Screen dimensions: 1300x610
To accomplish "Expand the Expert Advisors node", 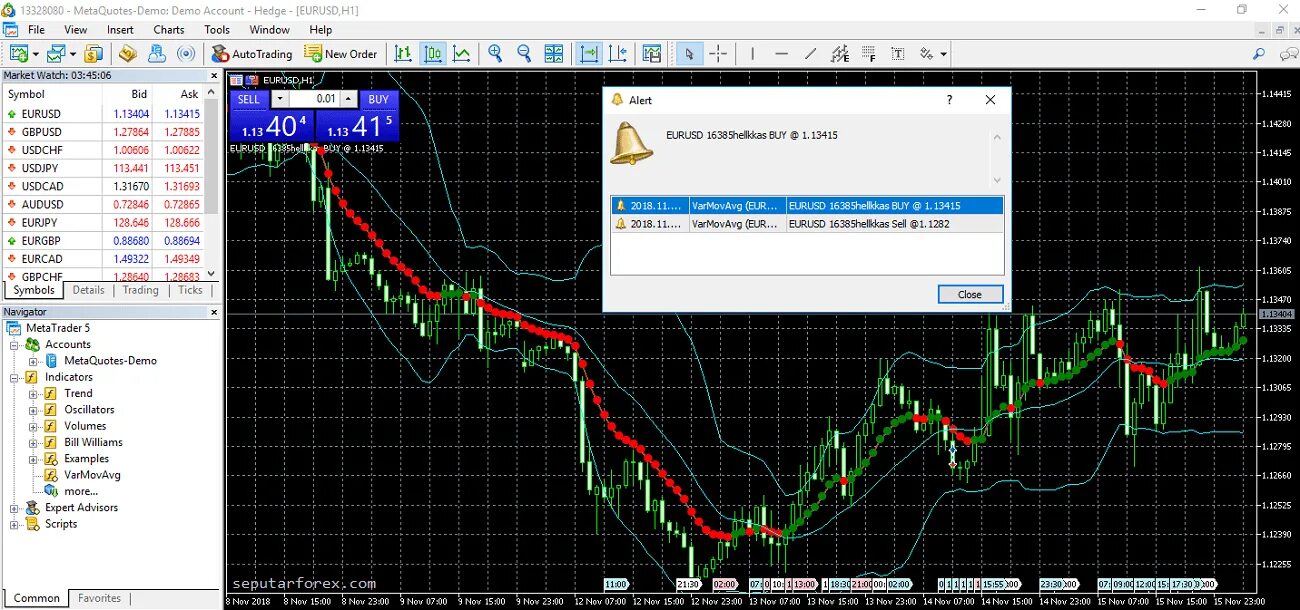I will 15,508.
